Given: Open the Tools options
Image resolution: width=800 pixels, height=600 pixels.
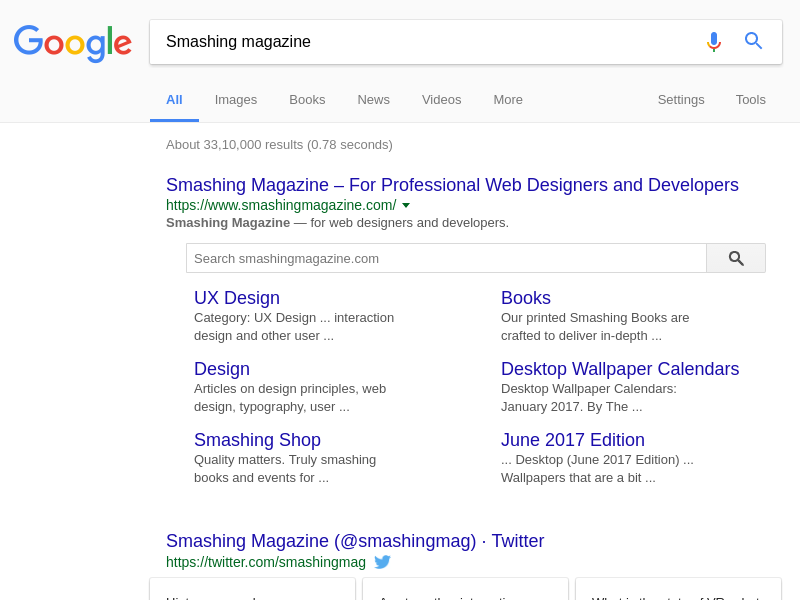Looking at the screenshot, I should pos(751,99).
